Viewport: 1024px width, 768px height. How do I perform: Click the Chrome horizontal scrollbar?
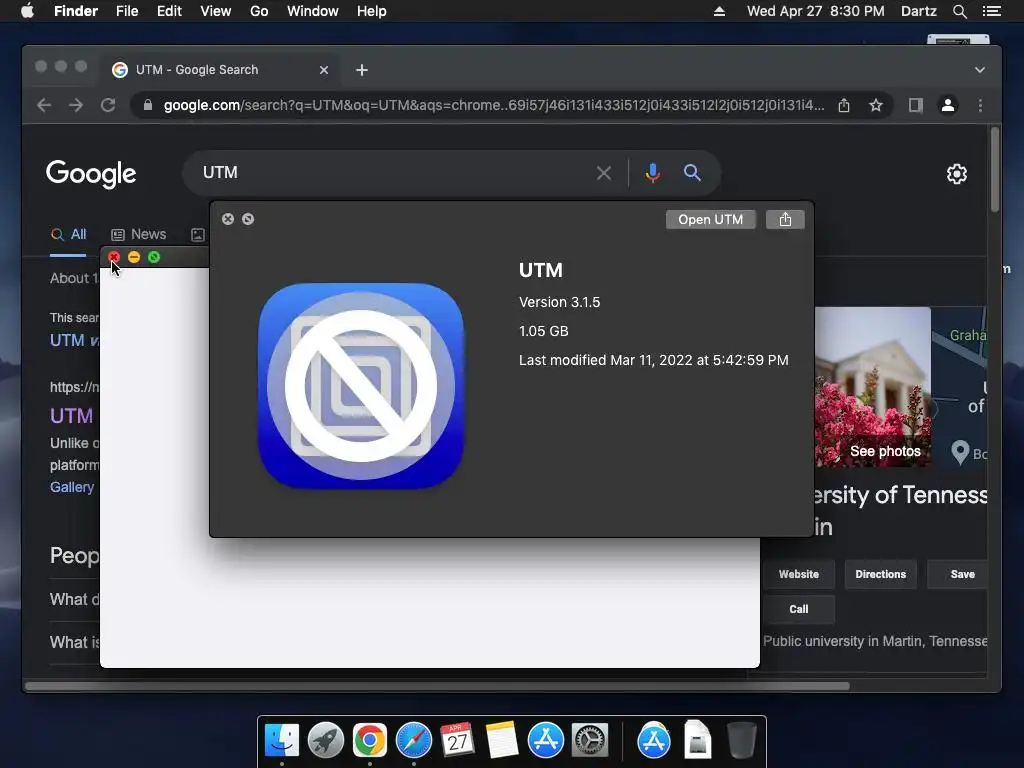pyautogui.click(x=437, y=686)
